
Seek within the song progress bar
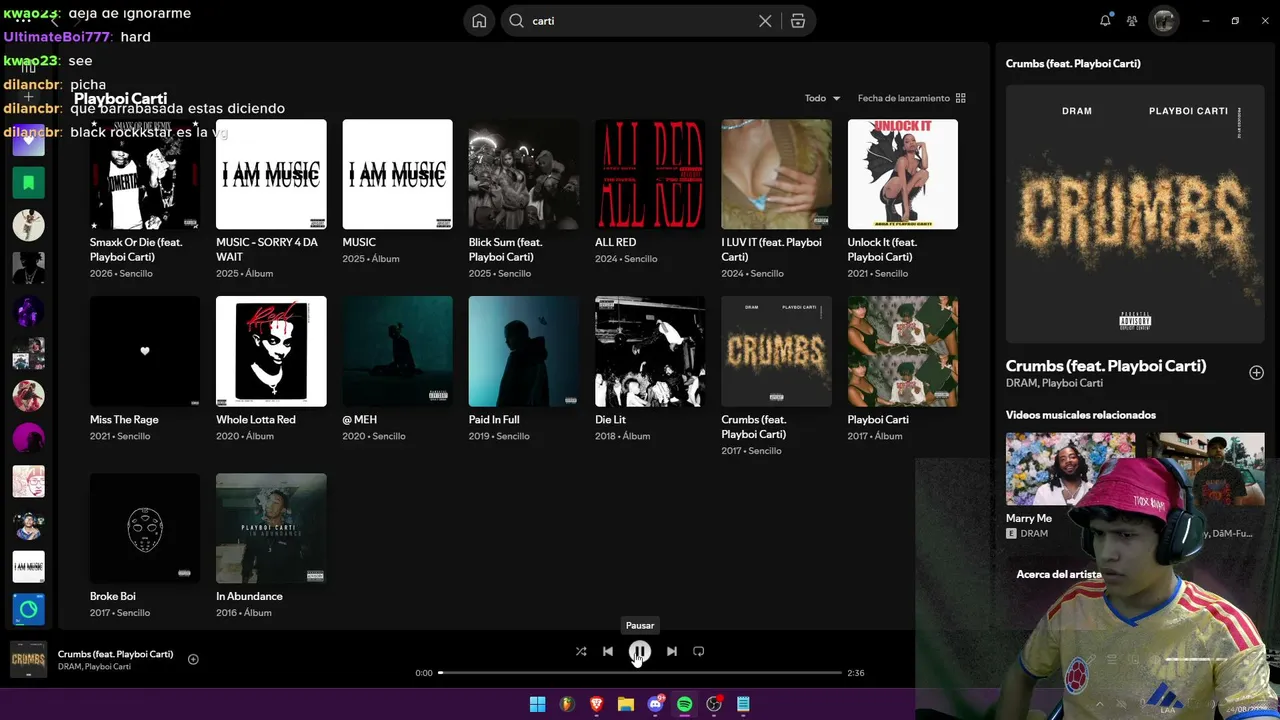[640, 673]
